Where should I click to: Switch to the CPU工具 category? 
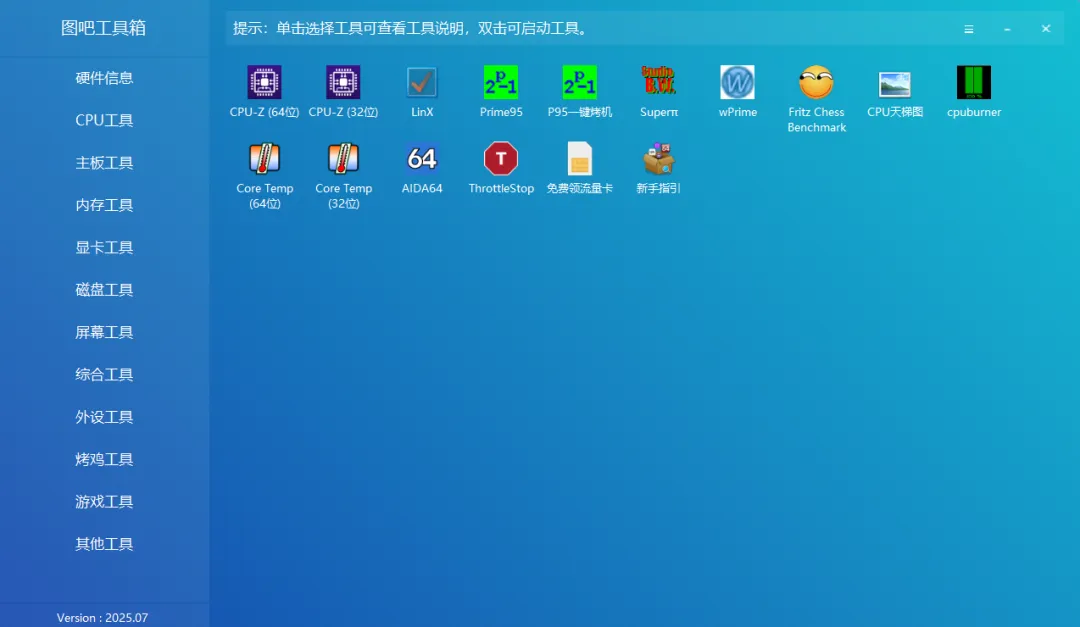pos(104,120)
